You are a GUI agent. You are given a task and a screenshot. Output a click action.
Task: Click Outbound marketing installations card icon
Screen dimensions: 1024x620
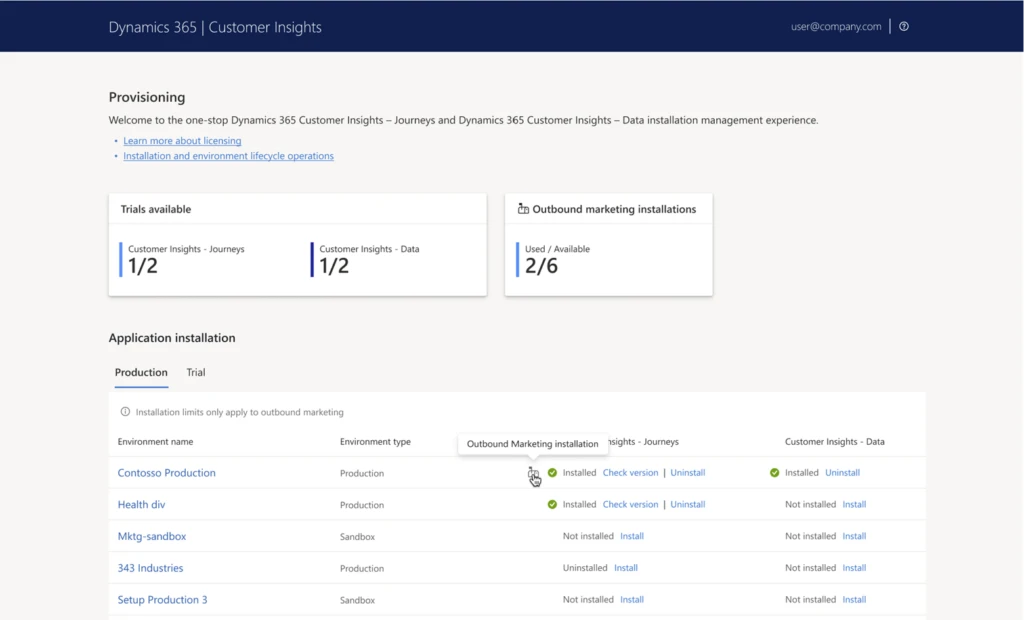[x=523, y=209]
